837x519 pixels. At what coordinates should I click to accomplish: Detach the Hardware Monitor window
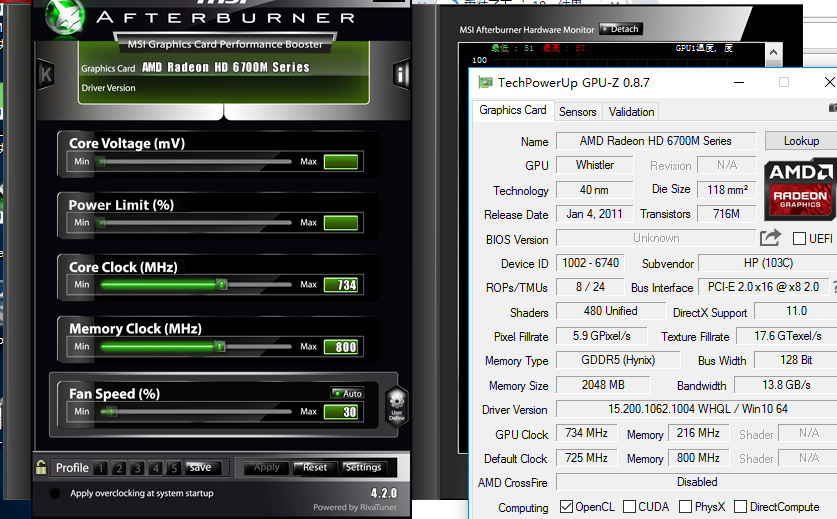tap(621, 29)
